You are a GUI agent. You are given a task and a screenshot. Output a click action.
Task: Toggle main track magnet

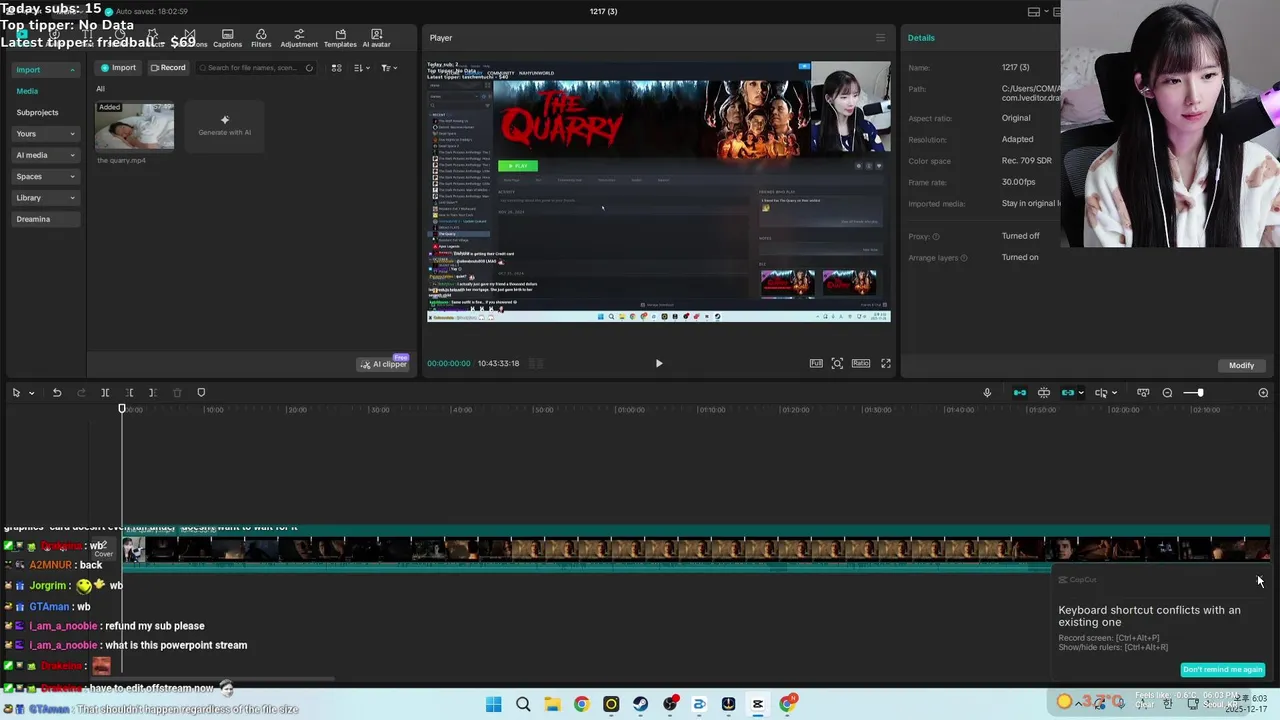[x=1020, y=393]
